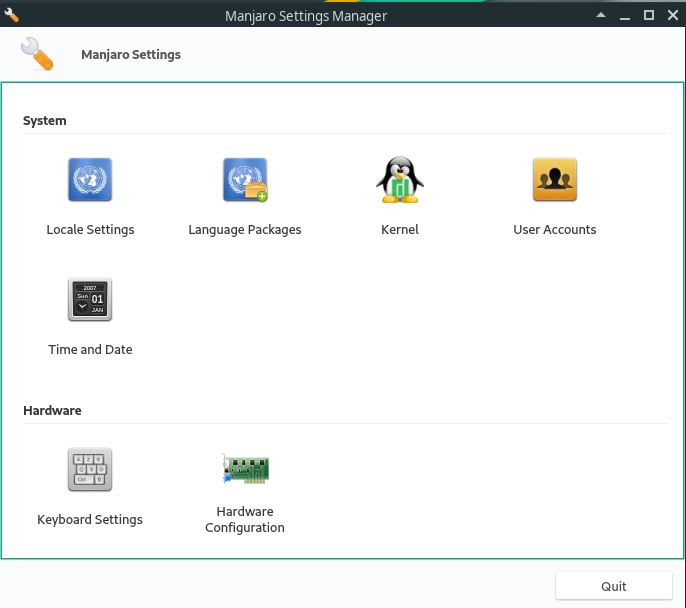The image size is (686, 608).
Task: Open the User Accounts icon
Action: tap(555, 179)
